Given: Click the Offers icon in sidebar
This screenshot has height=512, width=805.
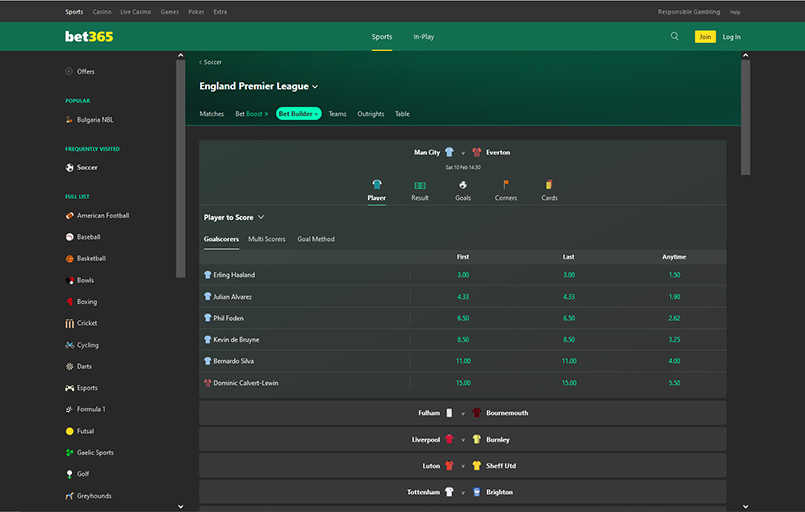Looking at the screenshot, I should pos(69,71).
